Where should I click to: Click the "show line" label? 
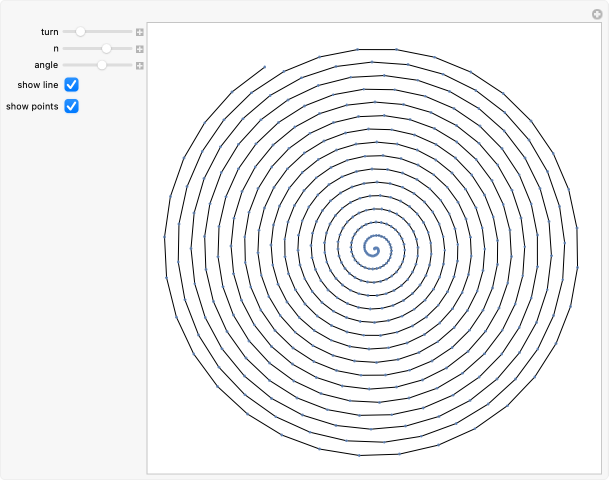[37, 85]
